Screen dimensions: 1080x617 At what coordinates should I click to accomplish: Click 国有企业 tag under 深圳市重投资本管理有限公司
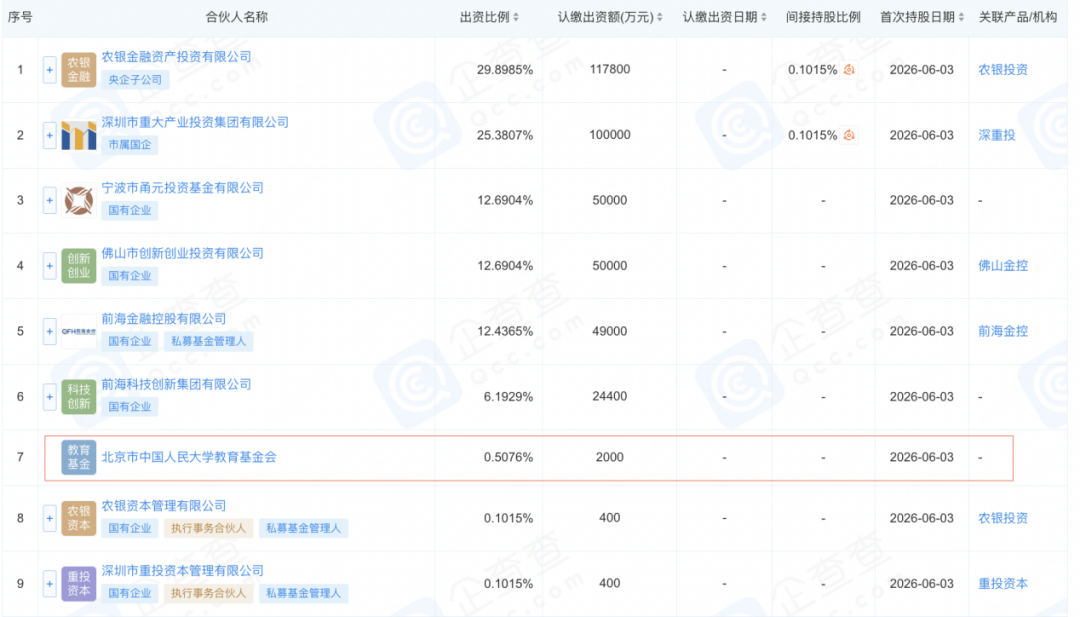pos(129,594)
